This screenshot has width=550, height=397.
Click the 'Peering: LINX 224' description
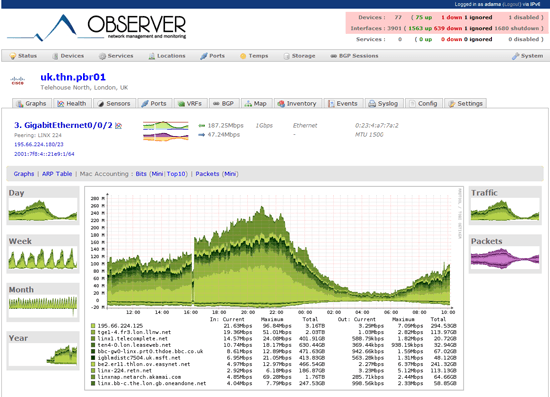(38, 135)
